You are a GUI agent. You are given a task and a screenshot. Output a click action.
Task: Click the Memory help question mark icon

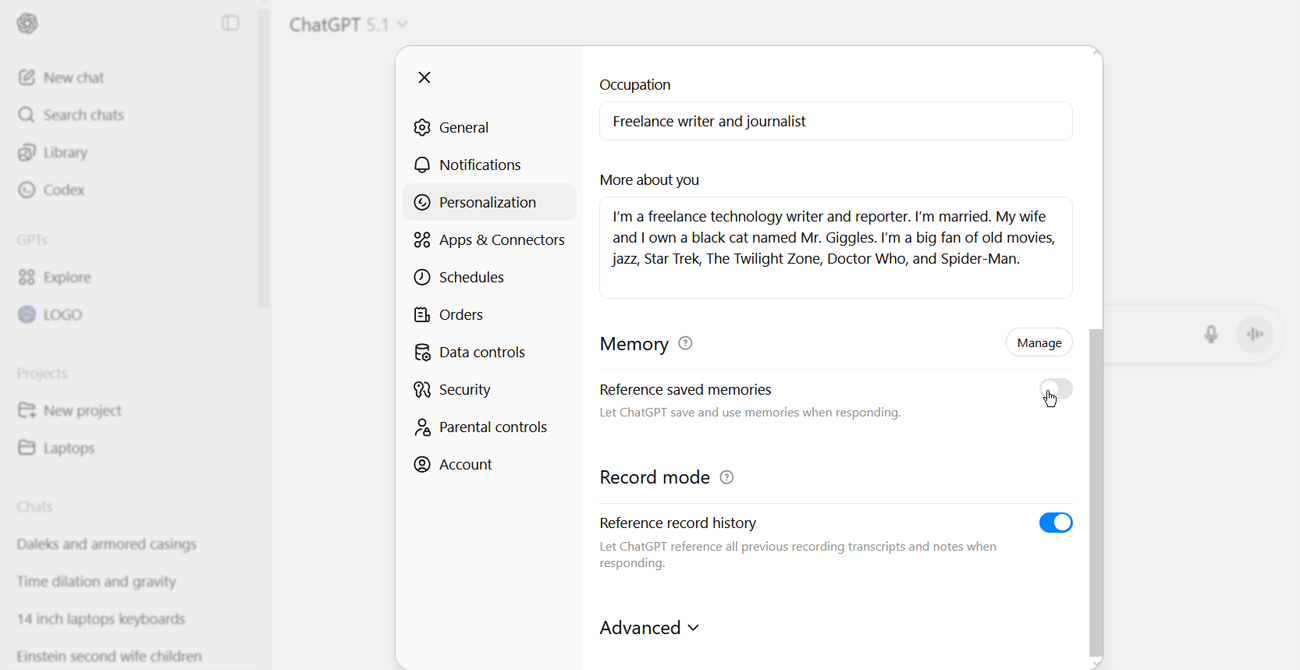[x=685, y=343]
